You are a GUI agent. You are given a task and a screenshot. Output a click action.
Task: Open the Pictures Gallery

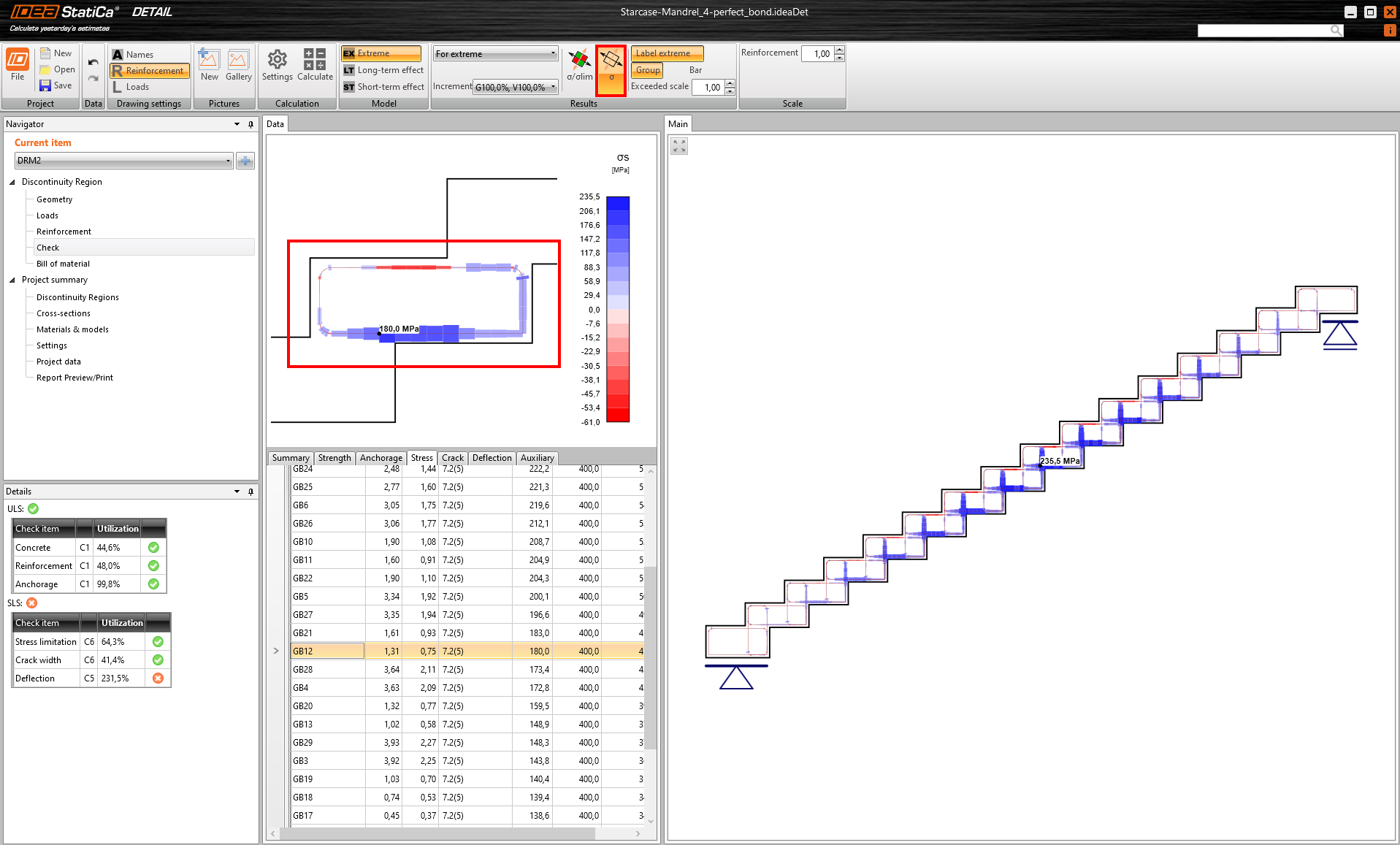[x=238, y=64]
